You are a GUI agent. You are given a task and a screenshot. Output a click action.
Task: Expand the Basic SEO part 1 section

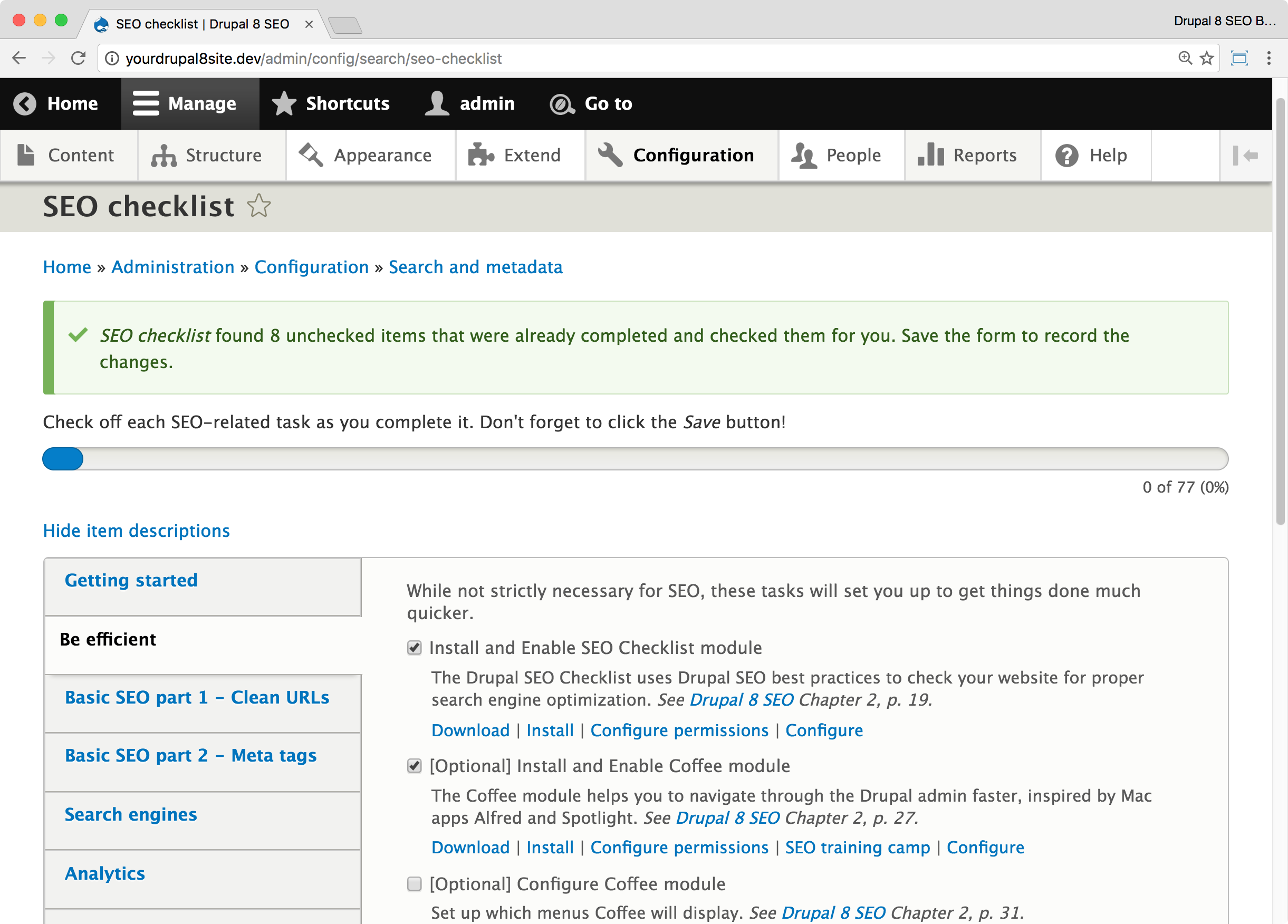click(197, 697)
